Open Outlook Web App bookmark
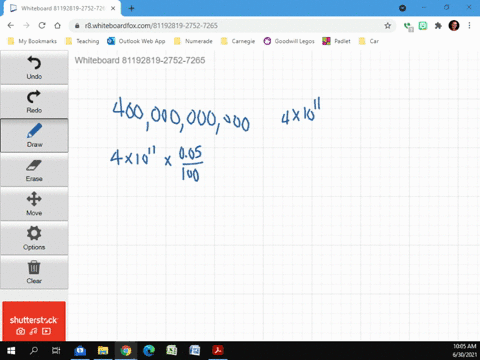Image resolution: width=480 pixels, height=360 pixels. pyautogui.click(x=136, y=41)
